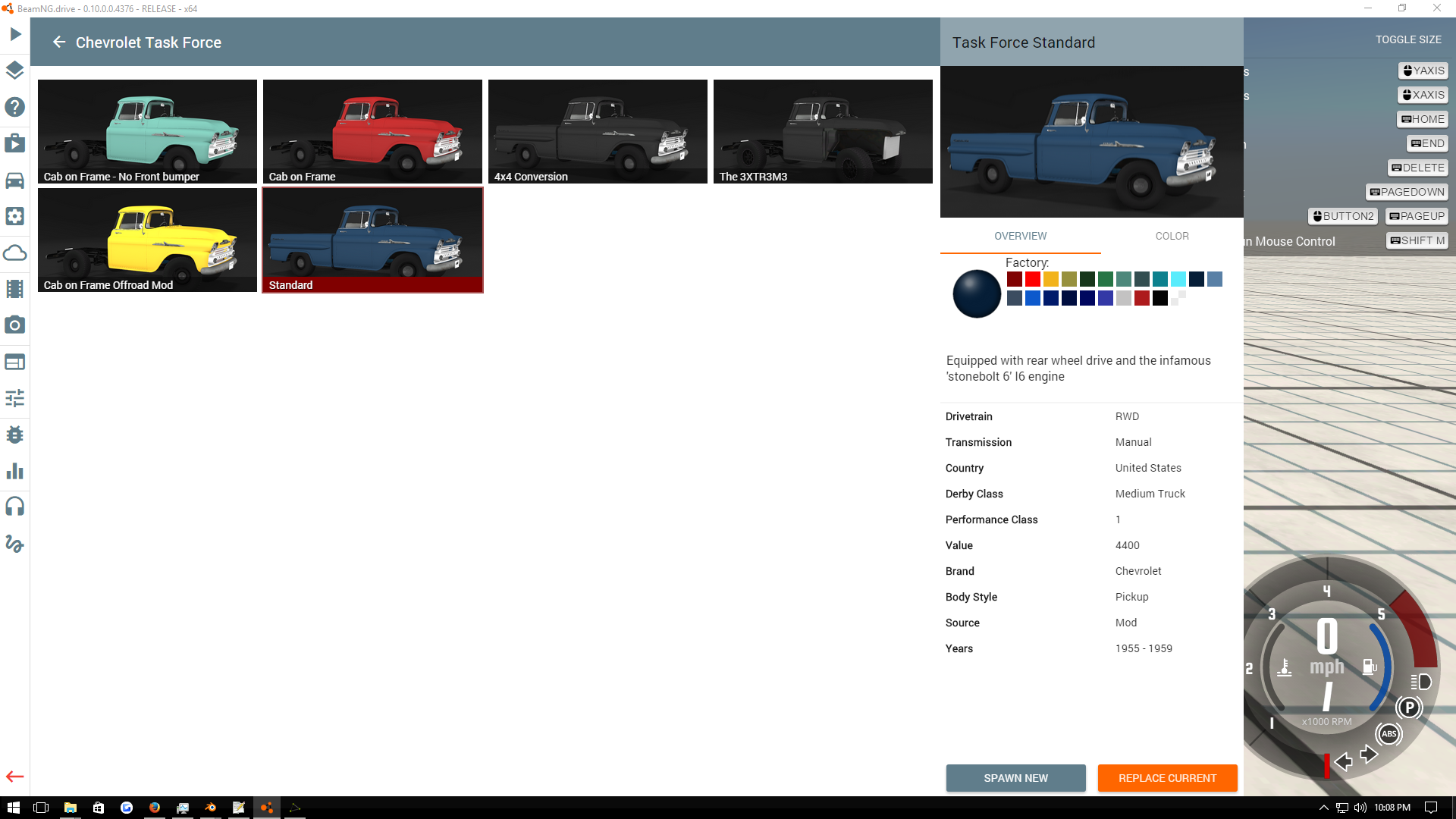Click the Drivetrain value 'RWD'
Screen dimensions: 1456x819
pyautogui.click(x=1127, y=416)
